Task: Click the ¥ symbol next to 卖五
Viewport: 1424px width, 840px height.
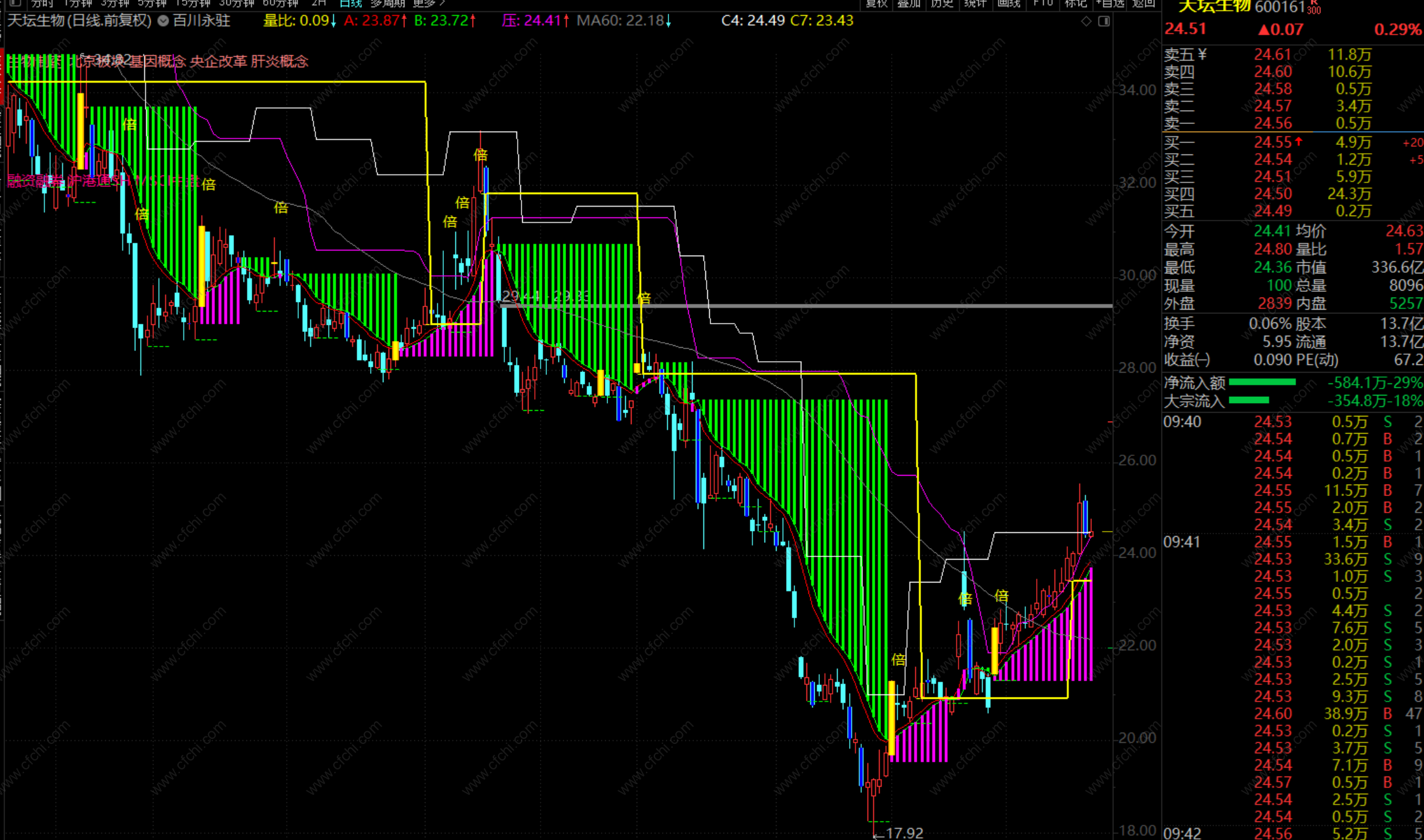Action: (x=1202, y=55)
